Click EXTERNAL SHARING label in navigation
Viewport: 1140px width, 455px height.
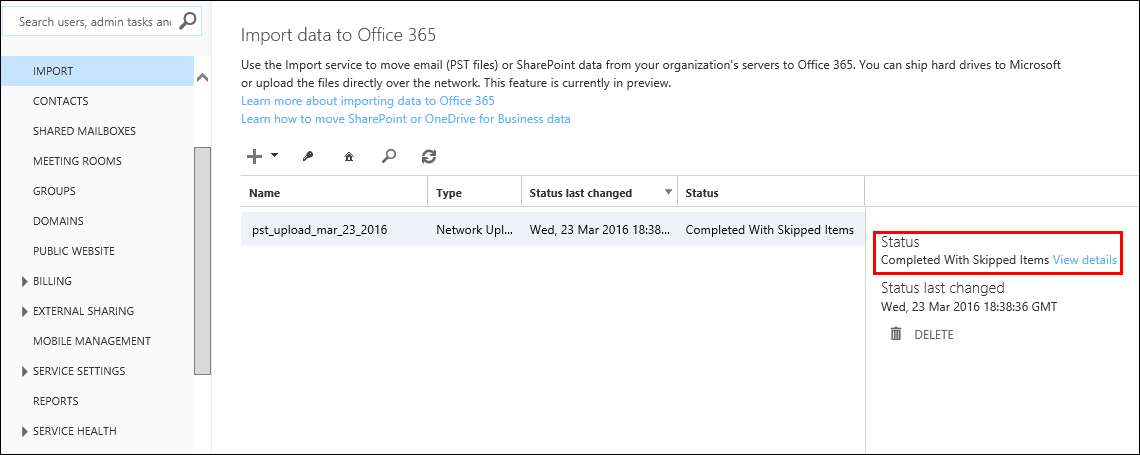[84, 311]
